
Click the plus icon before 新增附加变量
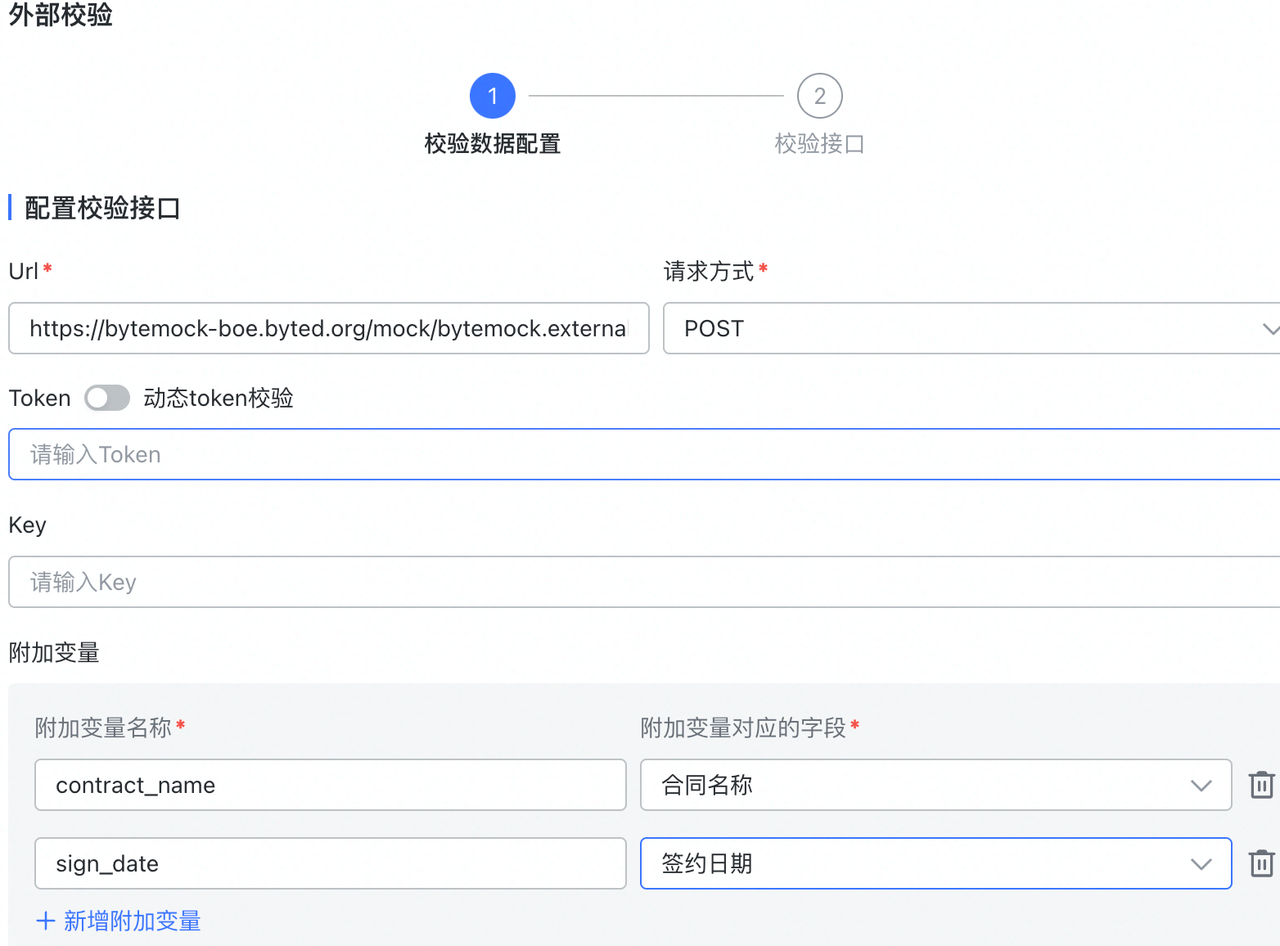pyautogui.click(x=45, y=921)
